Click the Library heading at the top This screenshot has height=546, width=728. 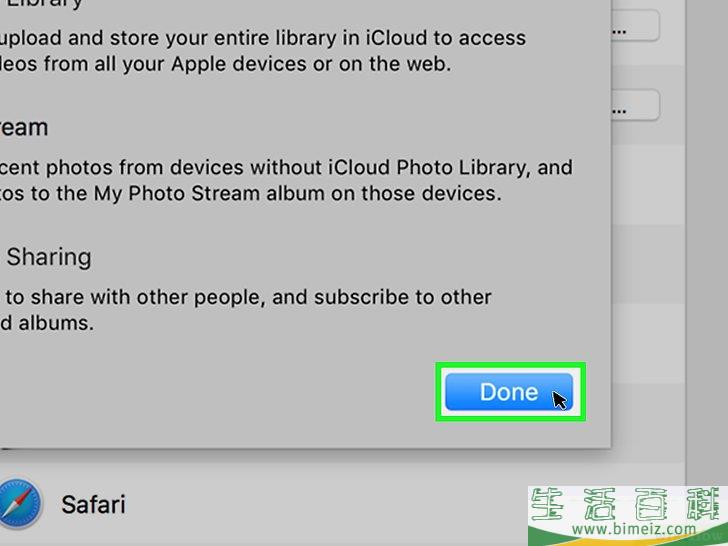[44, 5]
